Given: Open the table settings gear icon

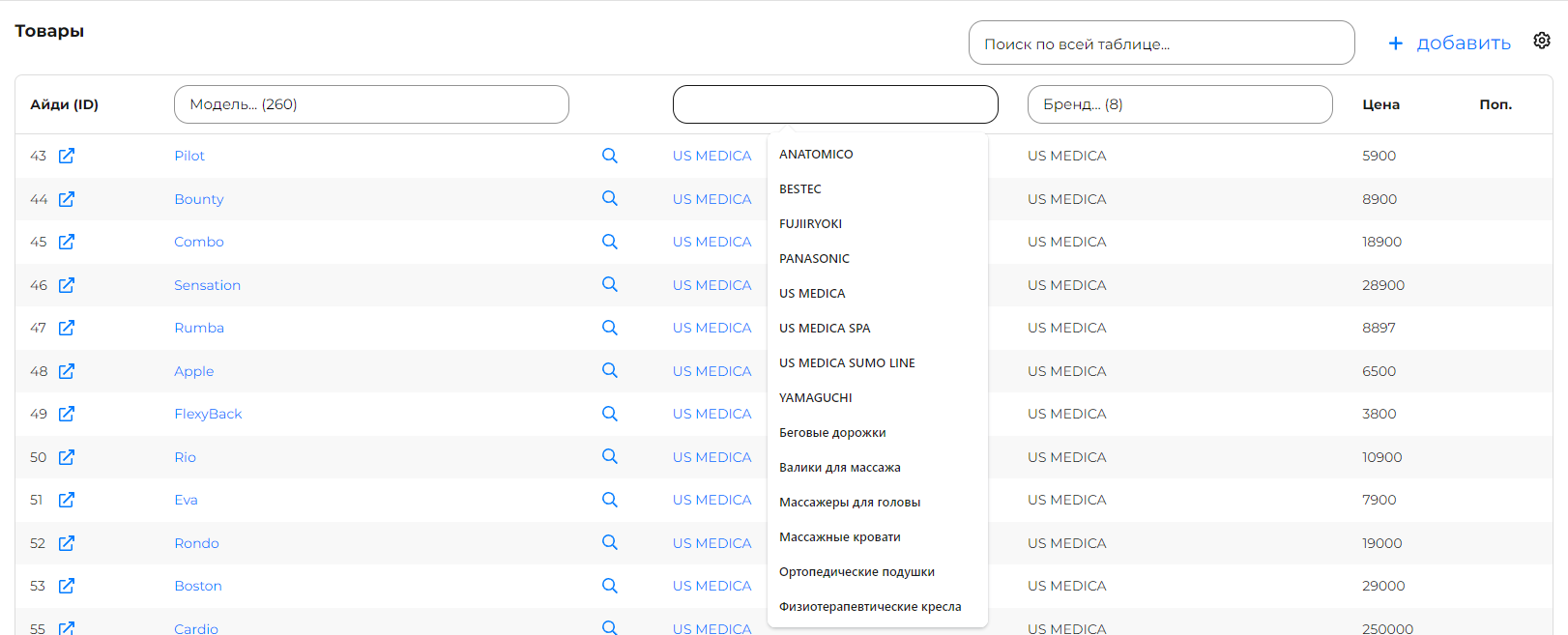Looking at the screenshot, I should pos(1542,41).
